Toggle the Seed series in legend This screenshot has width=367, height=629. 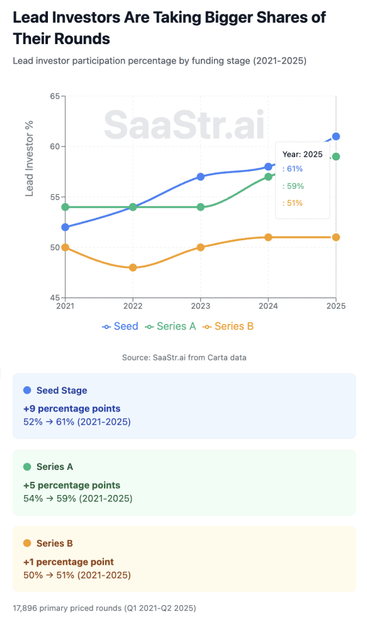[120, 326]
